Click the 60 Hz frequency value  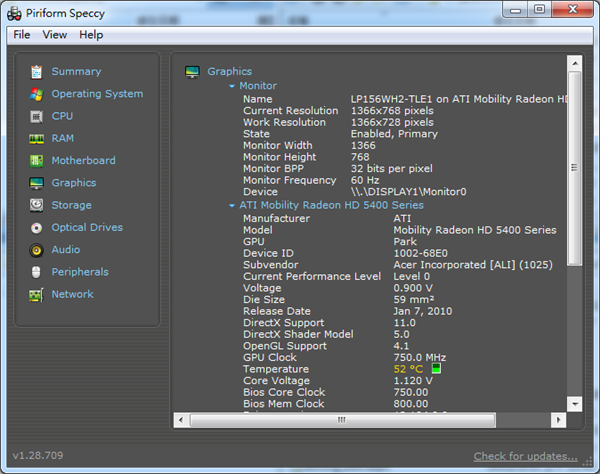(x=365, y=180)
